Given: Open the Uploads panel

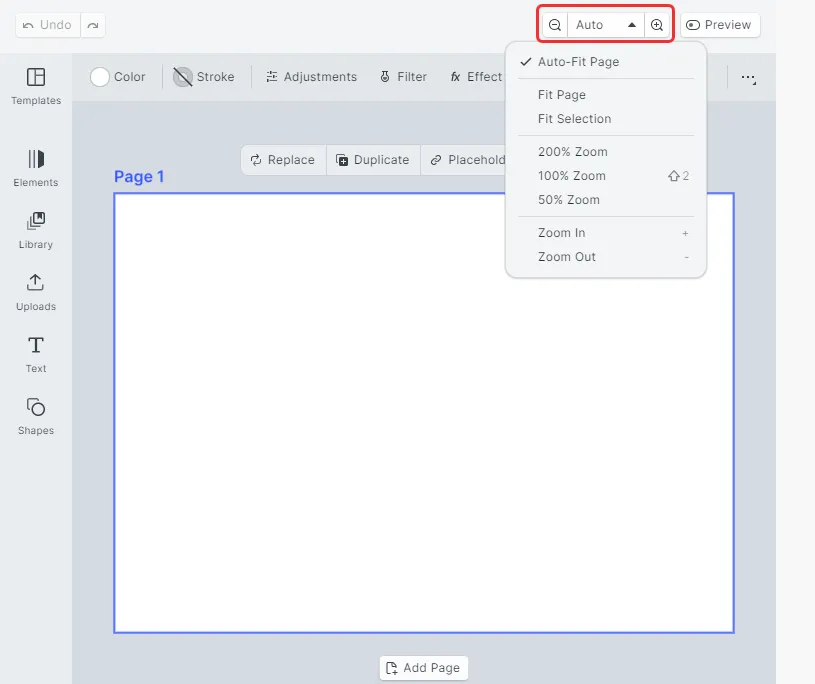Looking at the screenshot, I should 36,293.
